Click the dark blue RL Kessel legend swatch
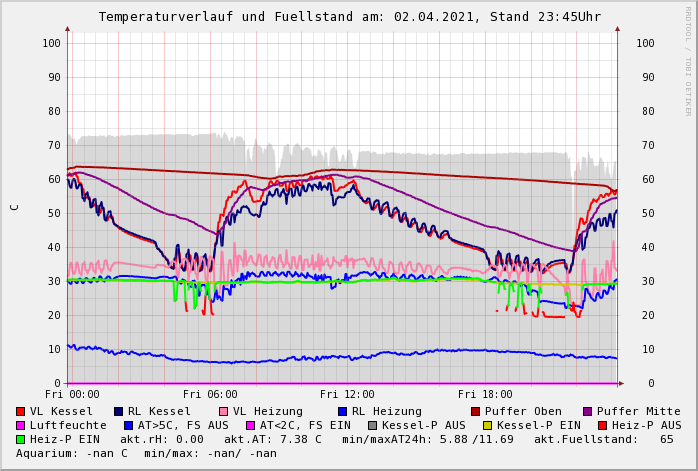This screenshot has height=471, width=698. (x=119, y=411)
